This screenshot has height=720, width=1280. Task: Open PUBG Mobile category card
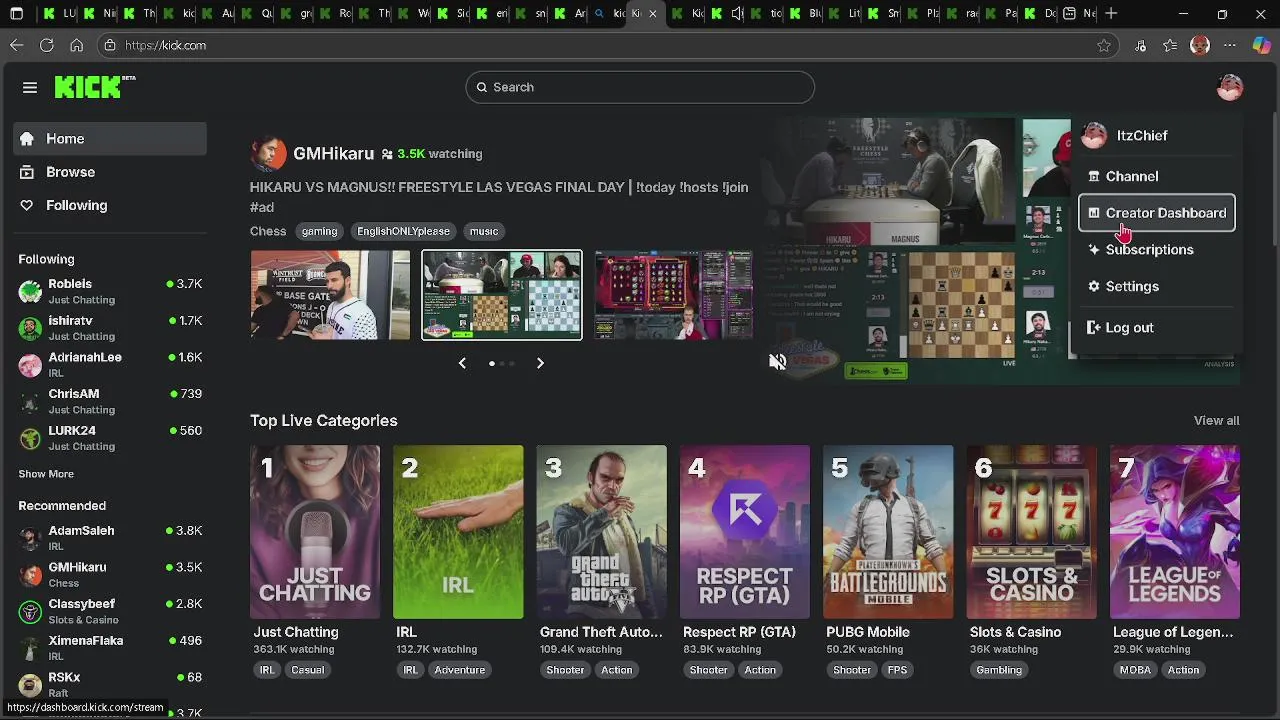click(x=888, y=532)
